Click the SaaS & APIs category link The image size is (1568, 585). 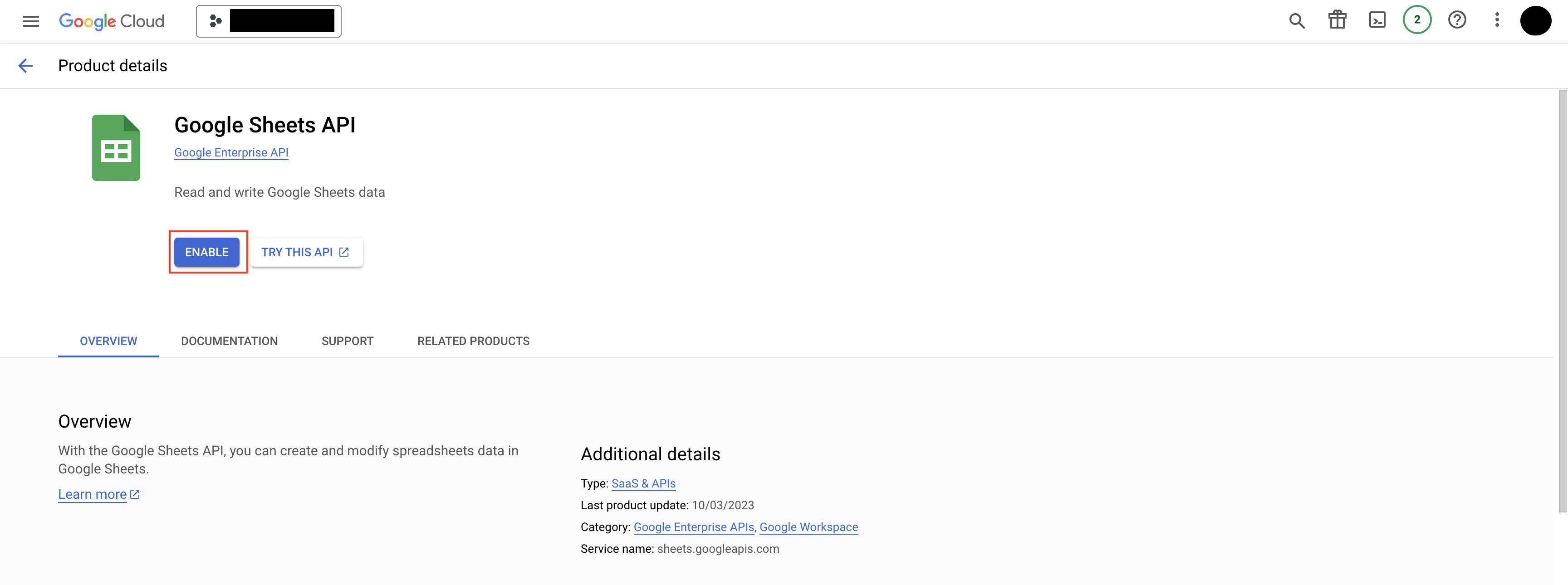(x=643, y=482)
